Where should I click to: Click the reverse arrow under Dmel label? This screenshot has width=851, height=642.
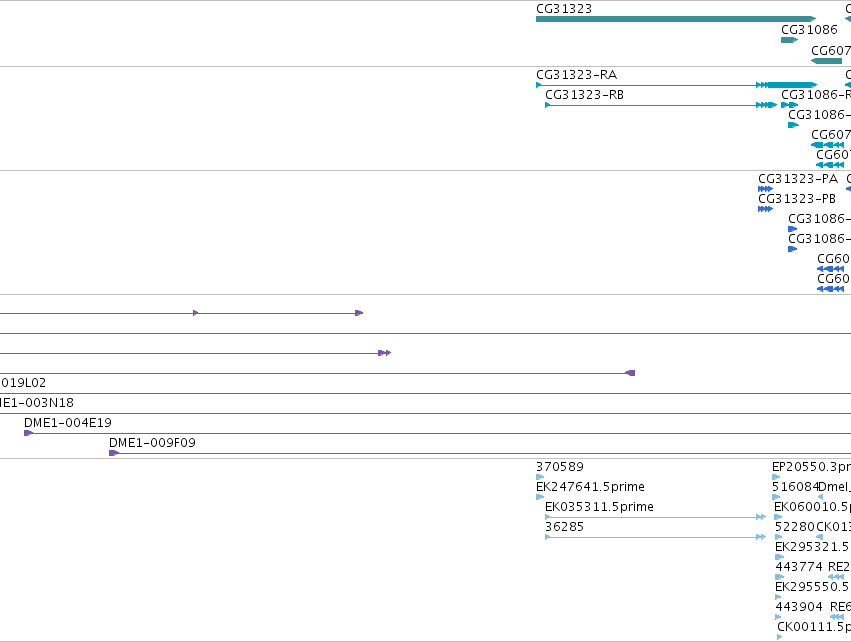click(820, 497)
